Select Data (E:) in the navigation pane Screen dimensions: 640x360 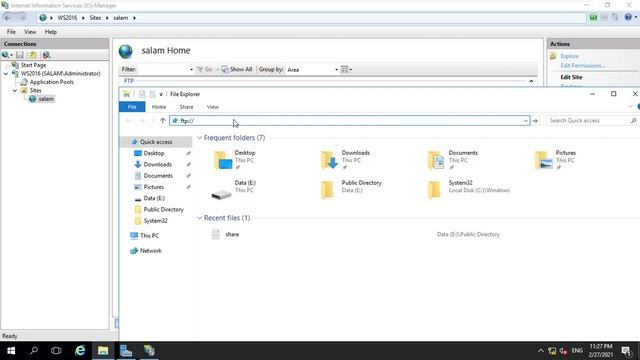coord(154,198)
